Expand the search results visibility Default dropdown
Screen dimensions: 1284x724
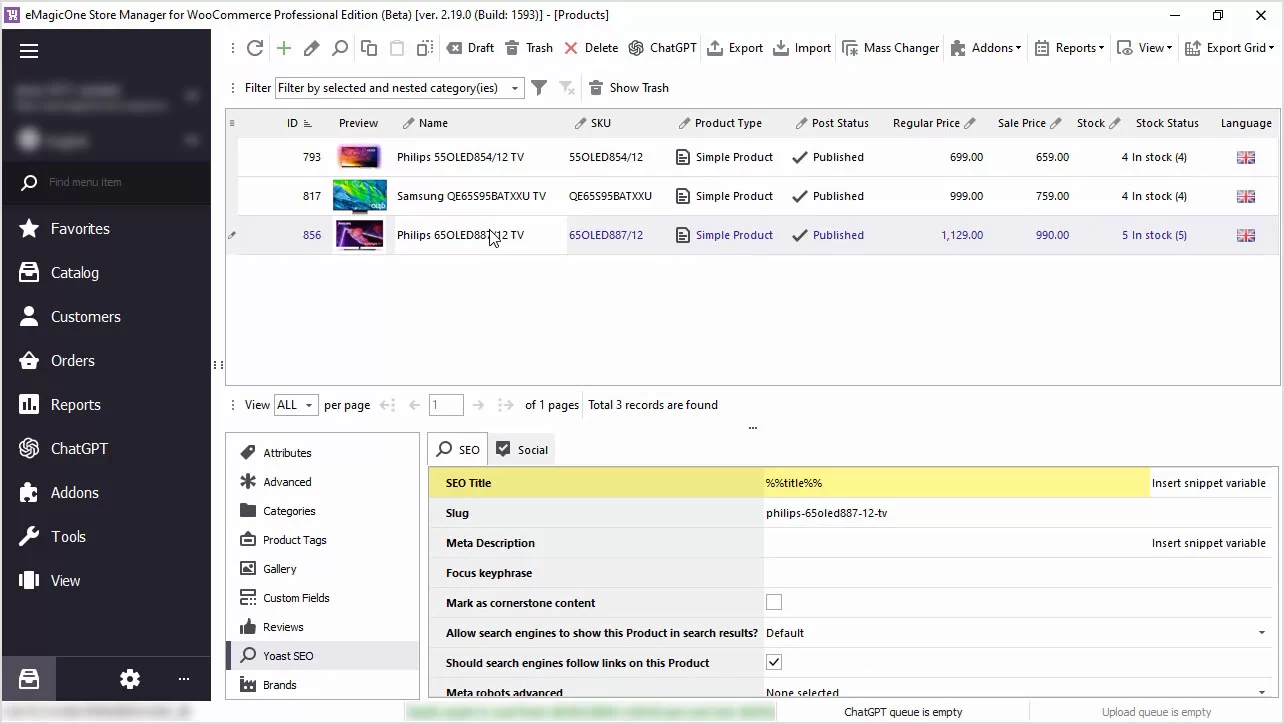click(x=1261, y=633)
